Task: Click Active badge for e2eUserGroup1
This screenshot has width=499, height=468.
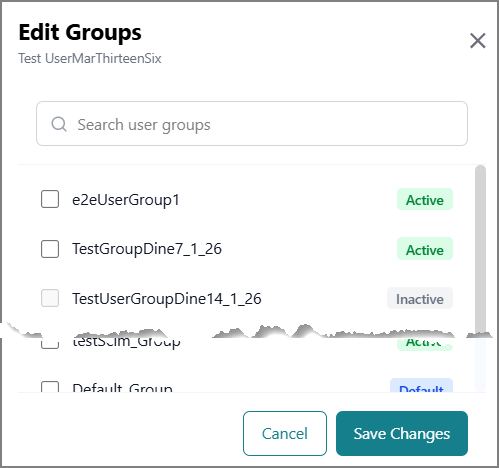Action: pos(425,200)
